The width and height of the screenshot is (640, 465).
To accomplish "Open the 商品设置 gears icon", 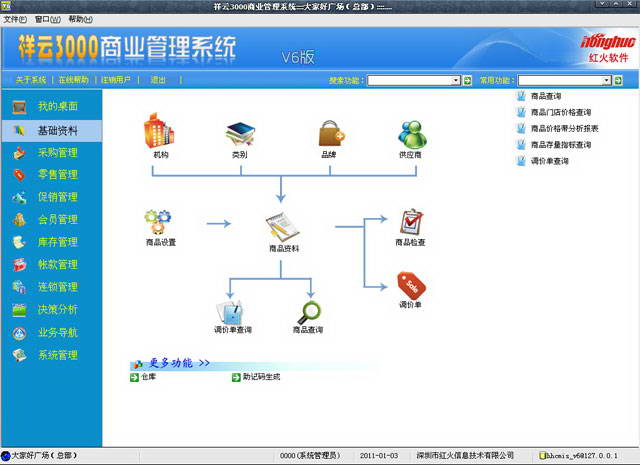I will coord(158,222).
